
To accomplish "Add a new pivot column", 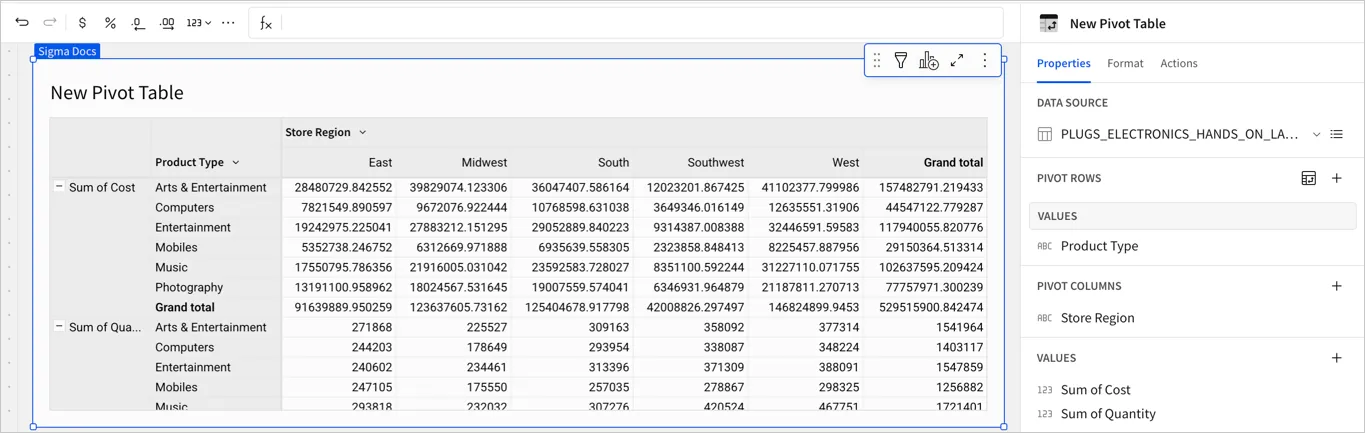I will pyautogui.click(x=1337, y=286).
